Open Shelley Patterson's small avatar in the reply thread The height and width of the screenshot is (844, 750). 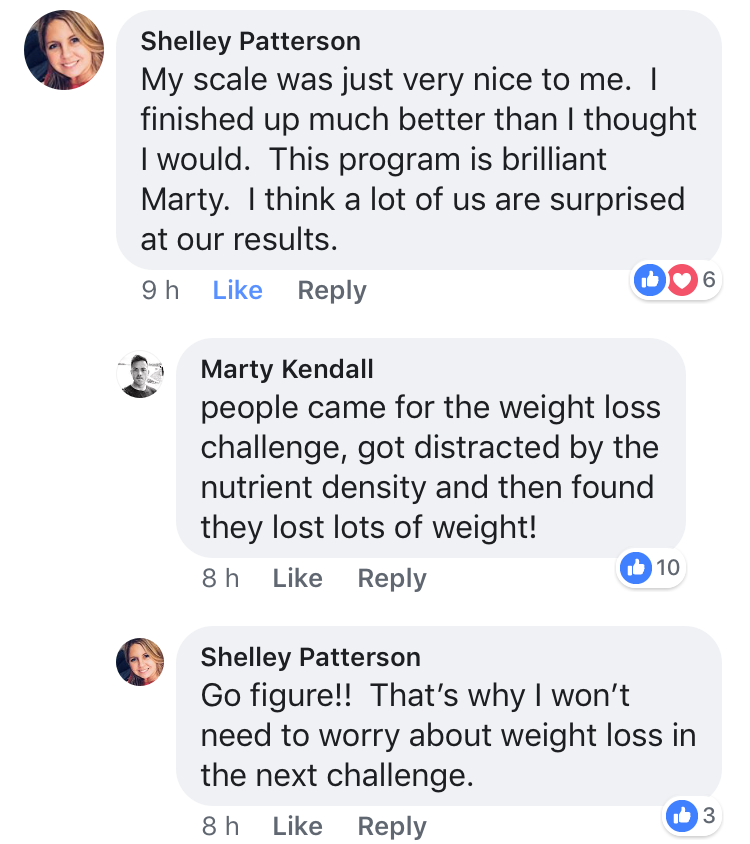pyautogui.click(x=140, y=662)
